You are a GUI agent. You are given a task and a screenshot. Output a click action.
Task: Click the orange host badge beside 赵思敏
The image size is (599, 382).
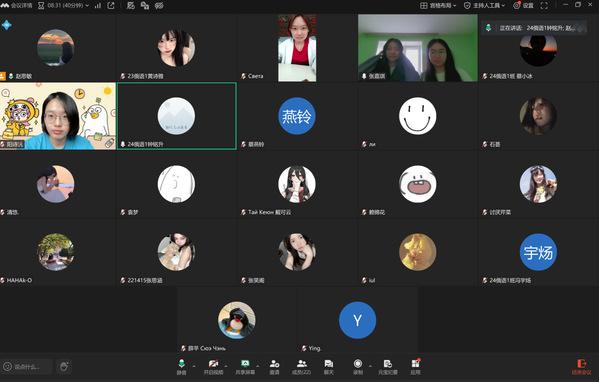point(3,76)
